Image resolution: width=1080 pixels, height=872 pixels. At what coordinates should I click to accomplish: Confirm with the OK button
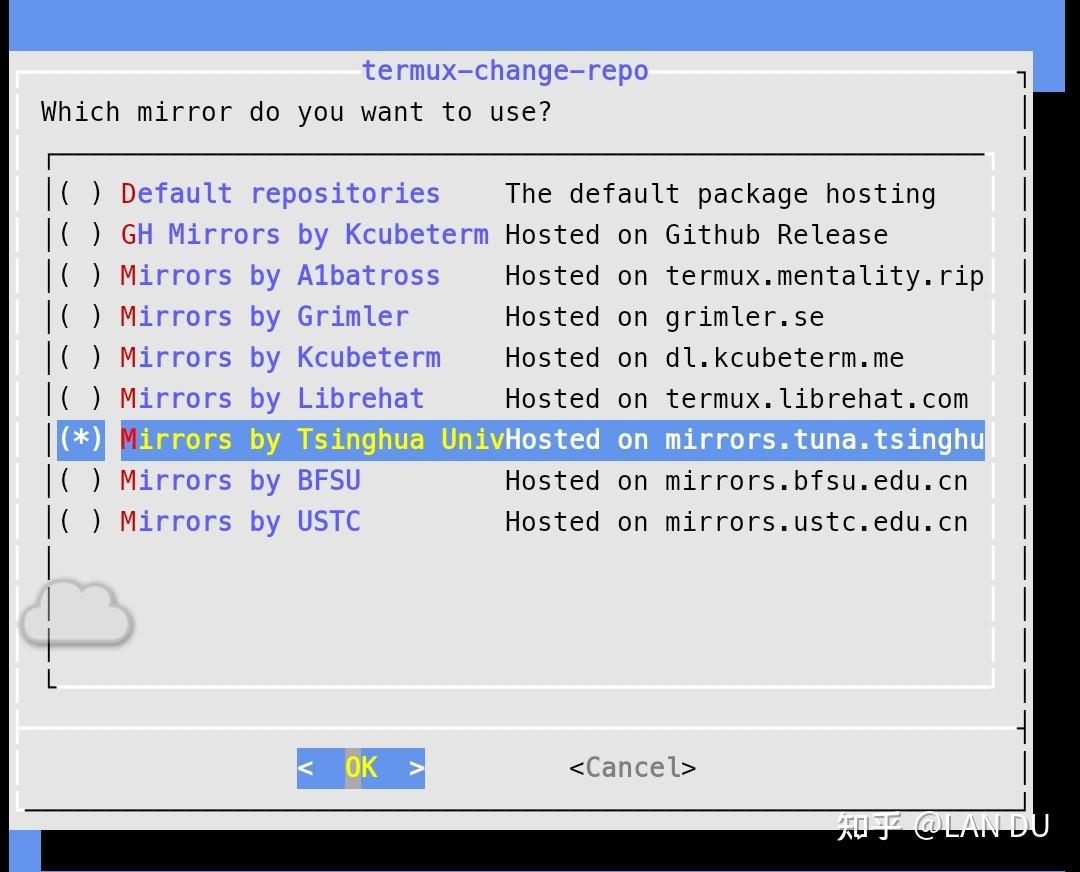(x=361, y=768)
